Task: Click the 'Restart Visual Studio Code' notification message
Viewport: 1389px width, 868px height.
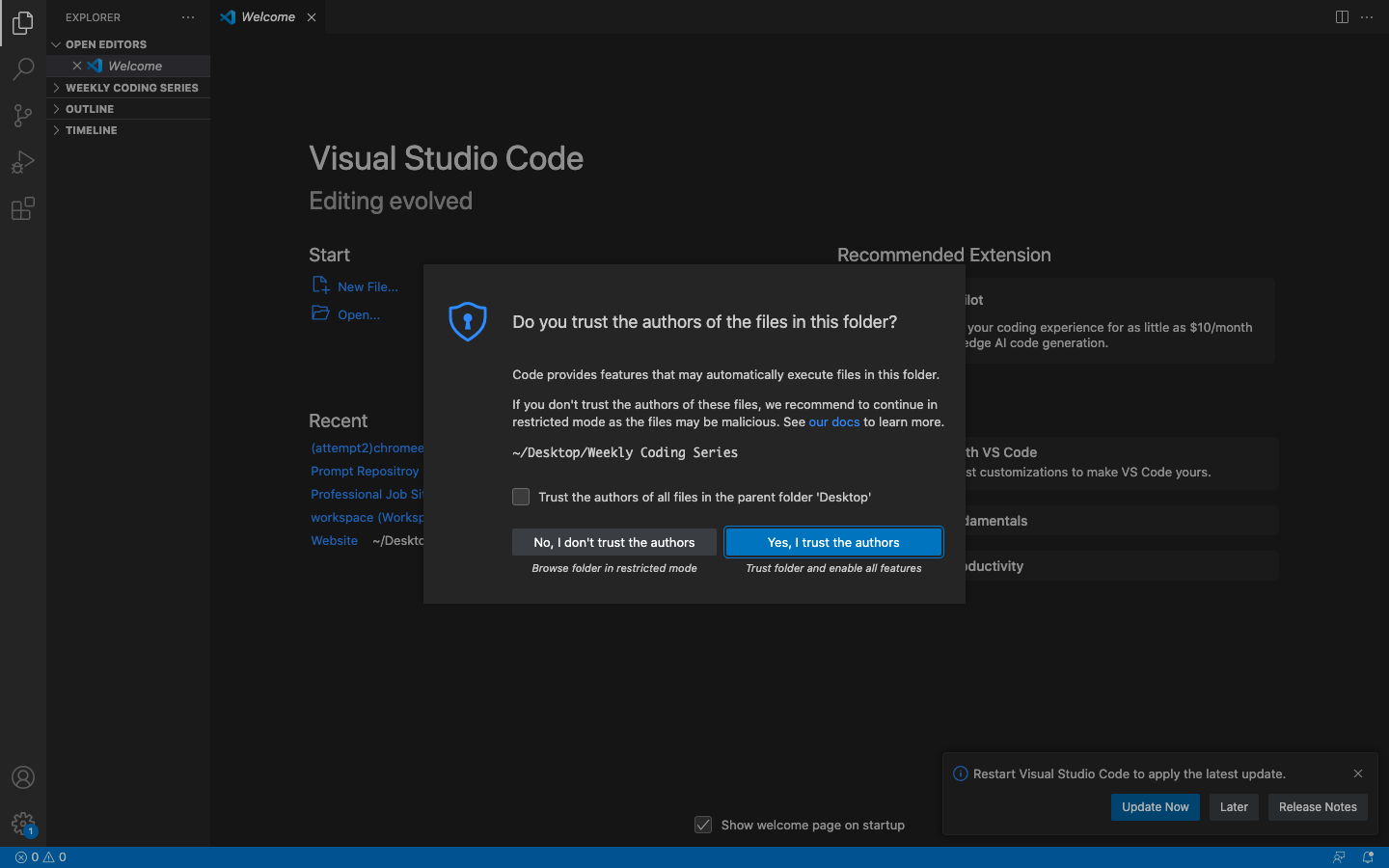Action: coord(1130,773)
